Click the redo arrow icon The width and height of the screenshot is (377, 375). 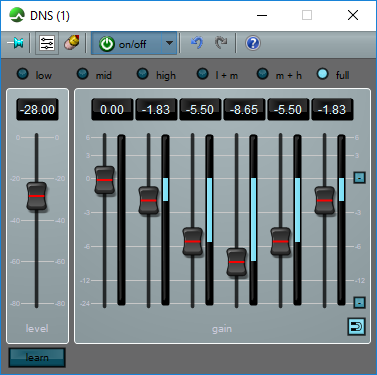coord(221,43)
